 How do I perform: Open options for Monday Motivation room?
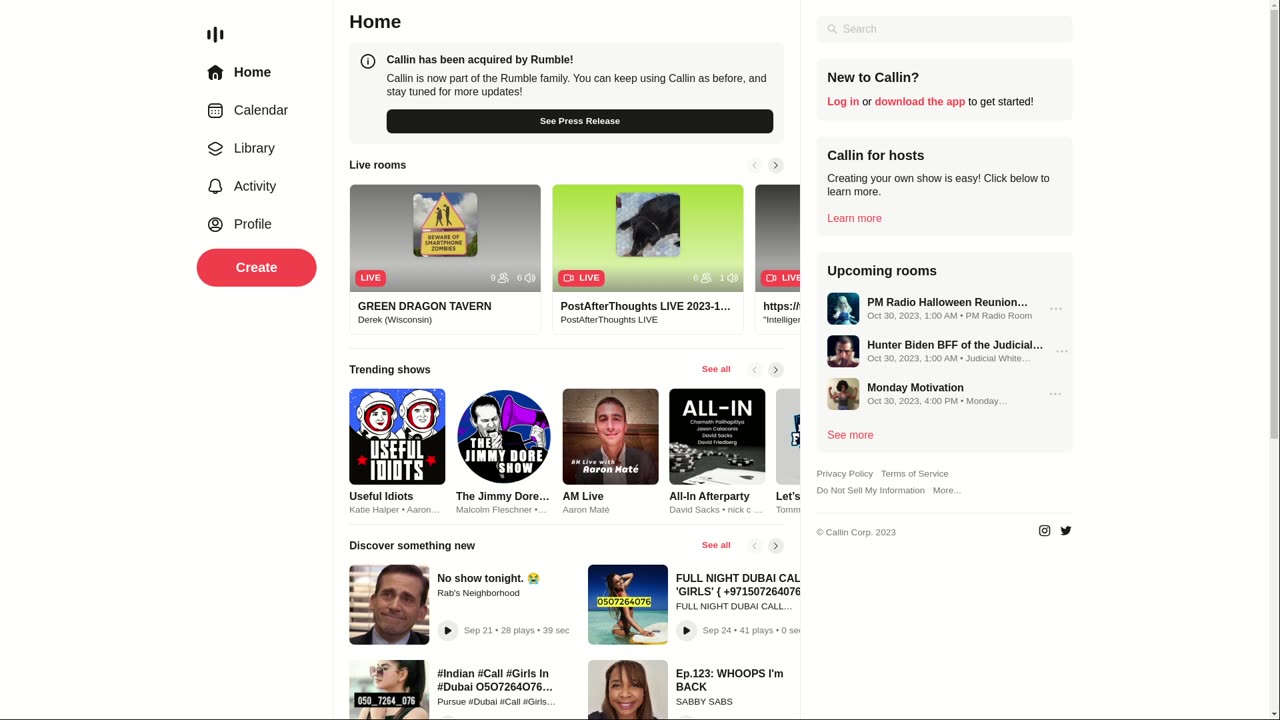(x=1055, y=394)
